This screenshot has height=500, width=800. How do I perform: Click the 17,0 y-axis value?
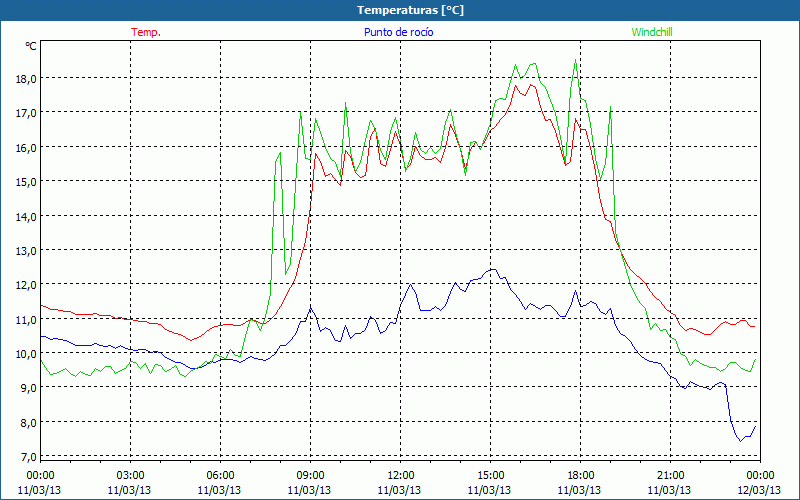(27, 113)
